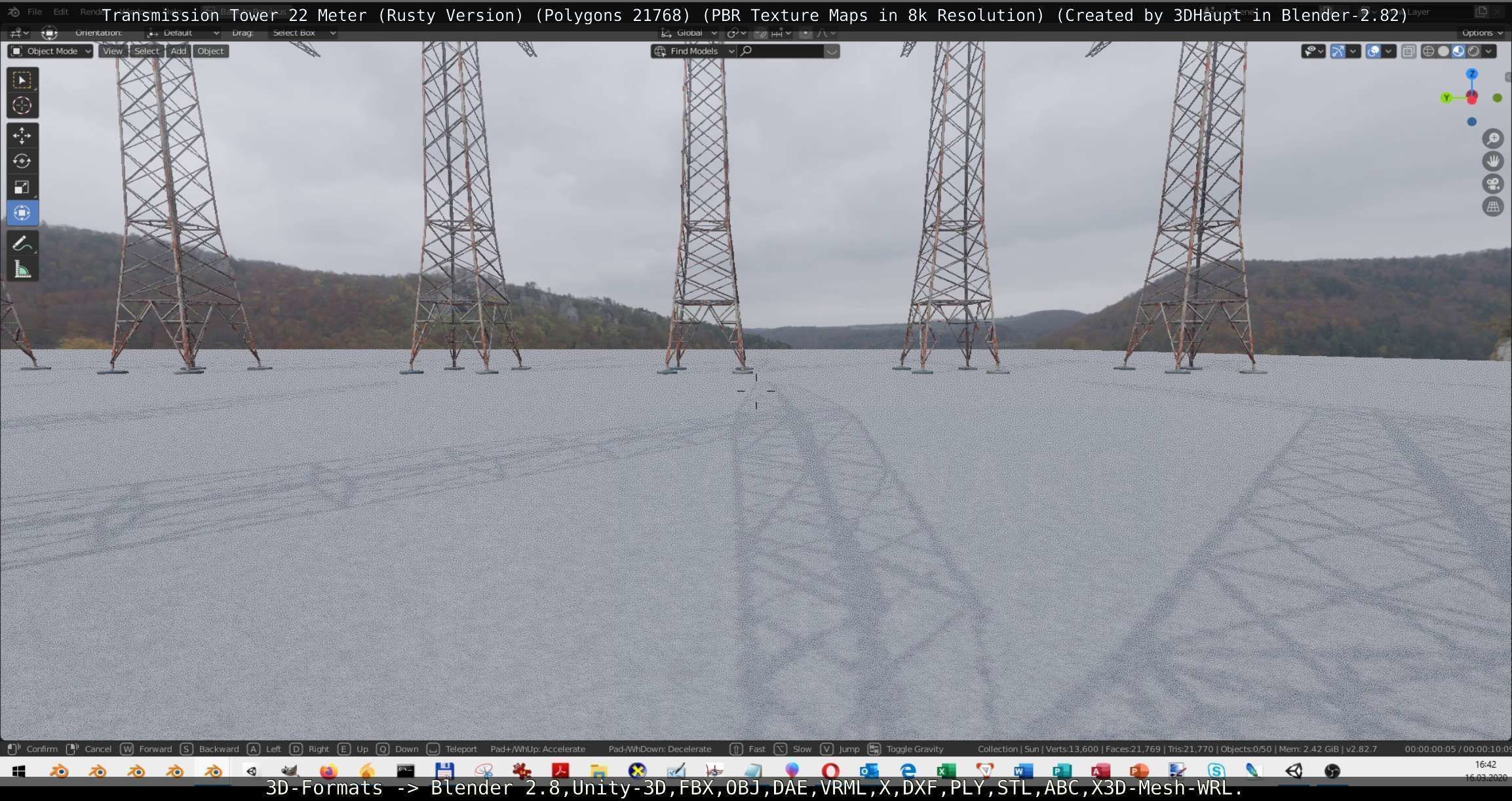Viewport: 1512px width, 801px height.
Task: Open the Object menu
Action: point(210,51)
